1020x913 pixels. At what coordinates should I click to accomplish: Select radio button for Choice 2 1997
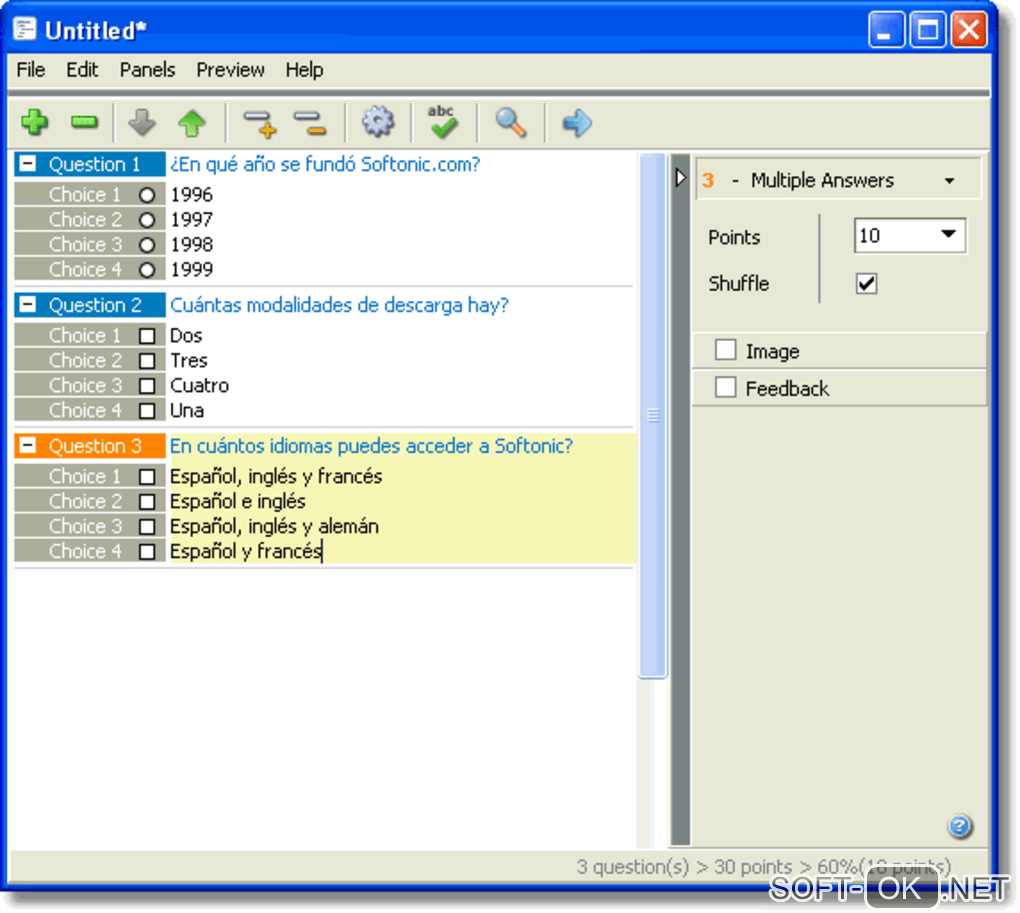tap(147, 220)
